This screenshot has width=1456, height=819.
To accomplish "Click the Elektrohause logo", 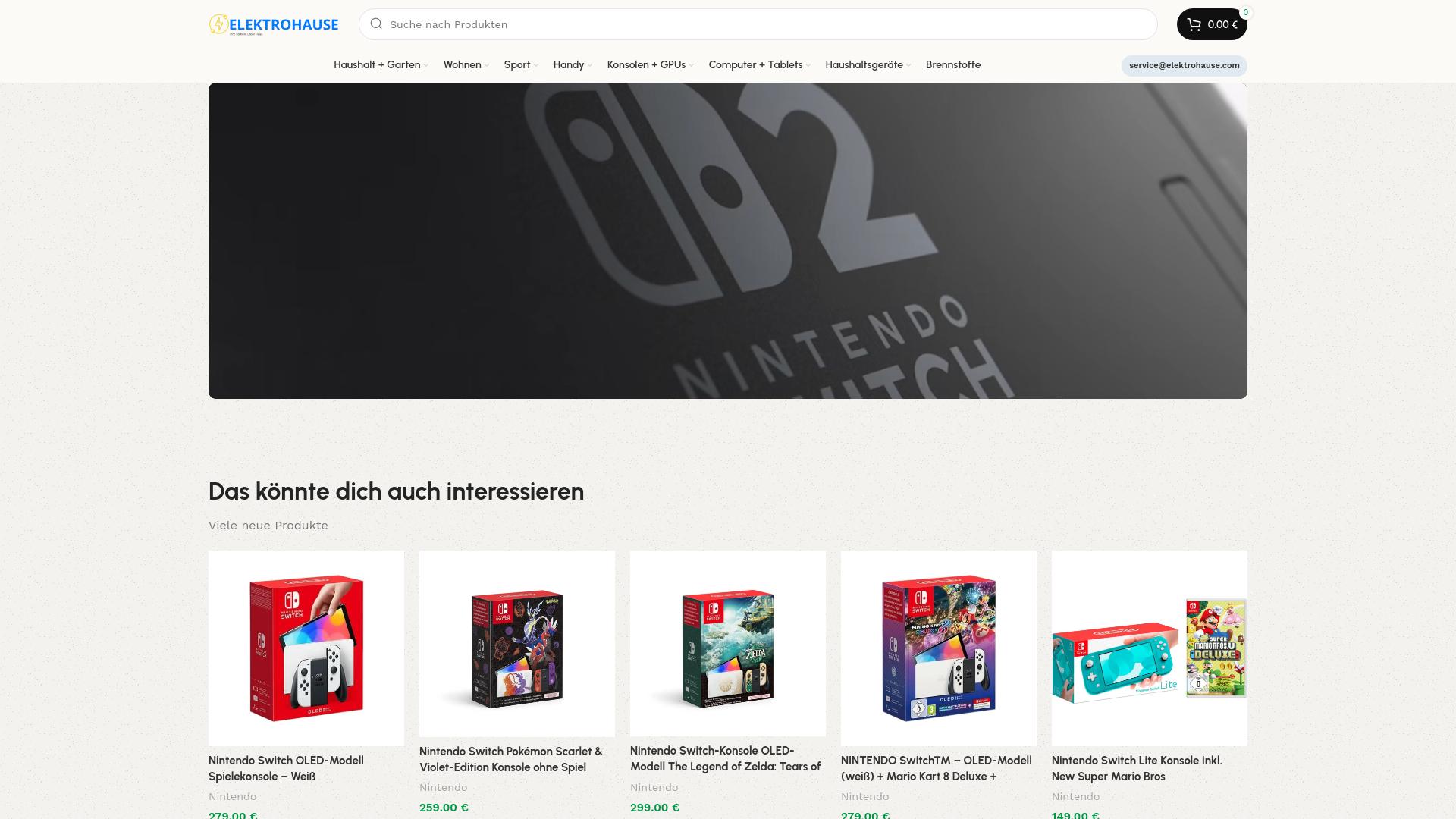I will tap(274, 24).
